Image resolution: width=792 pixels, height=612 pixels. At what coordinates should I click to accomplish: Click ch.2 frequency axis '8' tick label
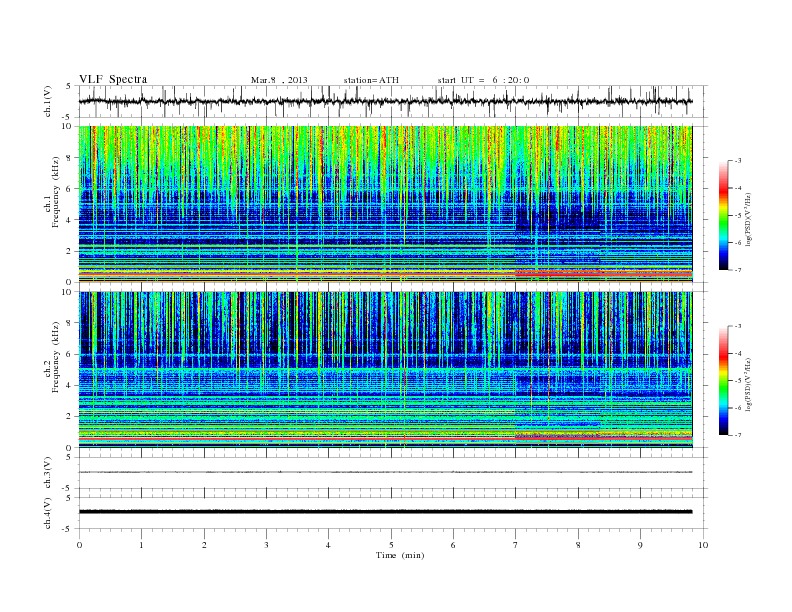click(70, 323)
